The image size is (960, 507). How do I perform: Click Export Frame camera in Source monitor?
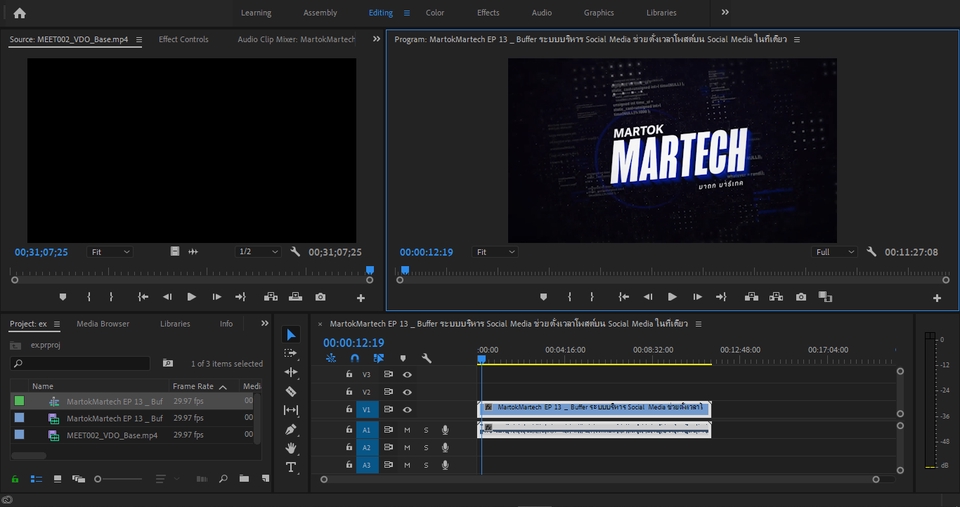tap(320, 297)
